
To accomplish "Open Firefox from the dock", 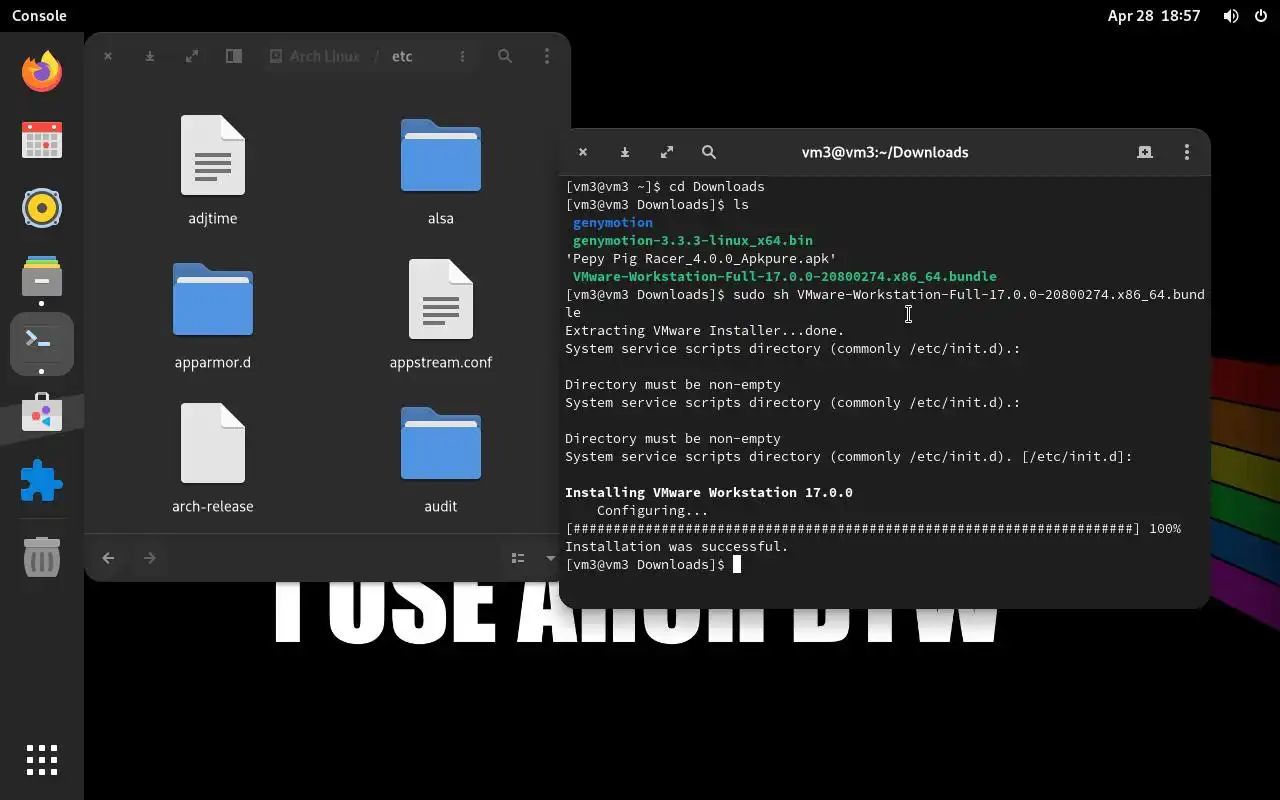I will 42,72.
